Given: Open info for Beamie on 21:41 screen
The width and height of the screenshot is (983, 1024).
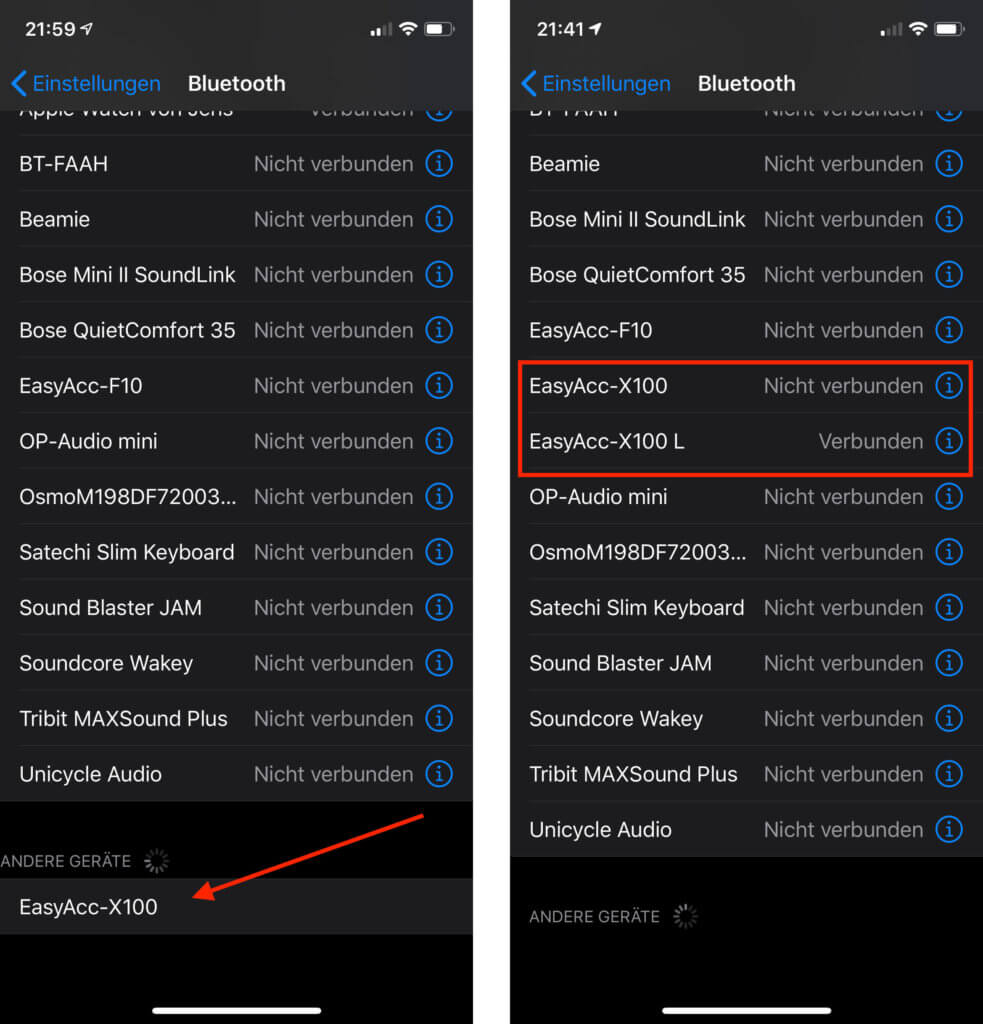Looking at the screenshot, I should pyautogui.click(x=949, y=163).
